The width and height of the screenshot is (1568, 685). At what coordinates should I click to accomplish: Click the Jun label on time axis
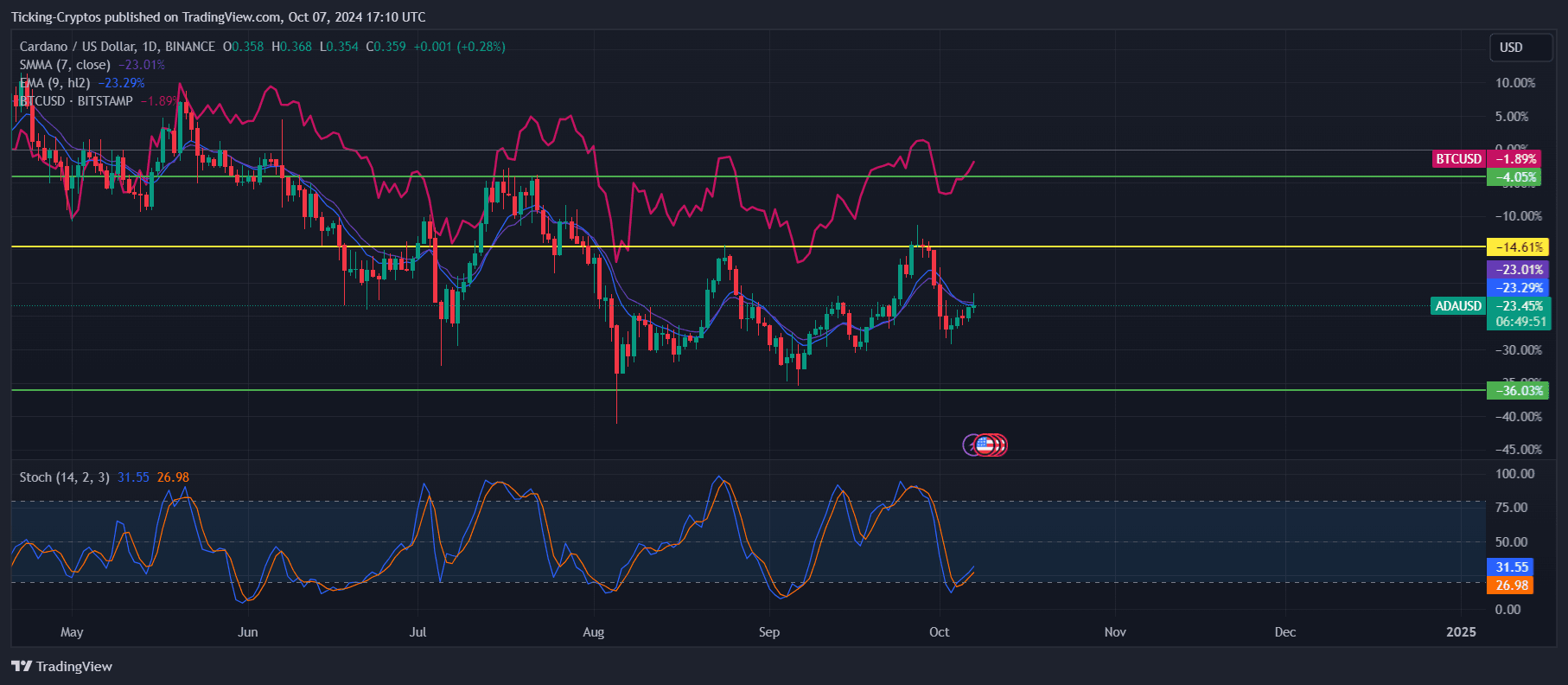[248, 632]
